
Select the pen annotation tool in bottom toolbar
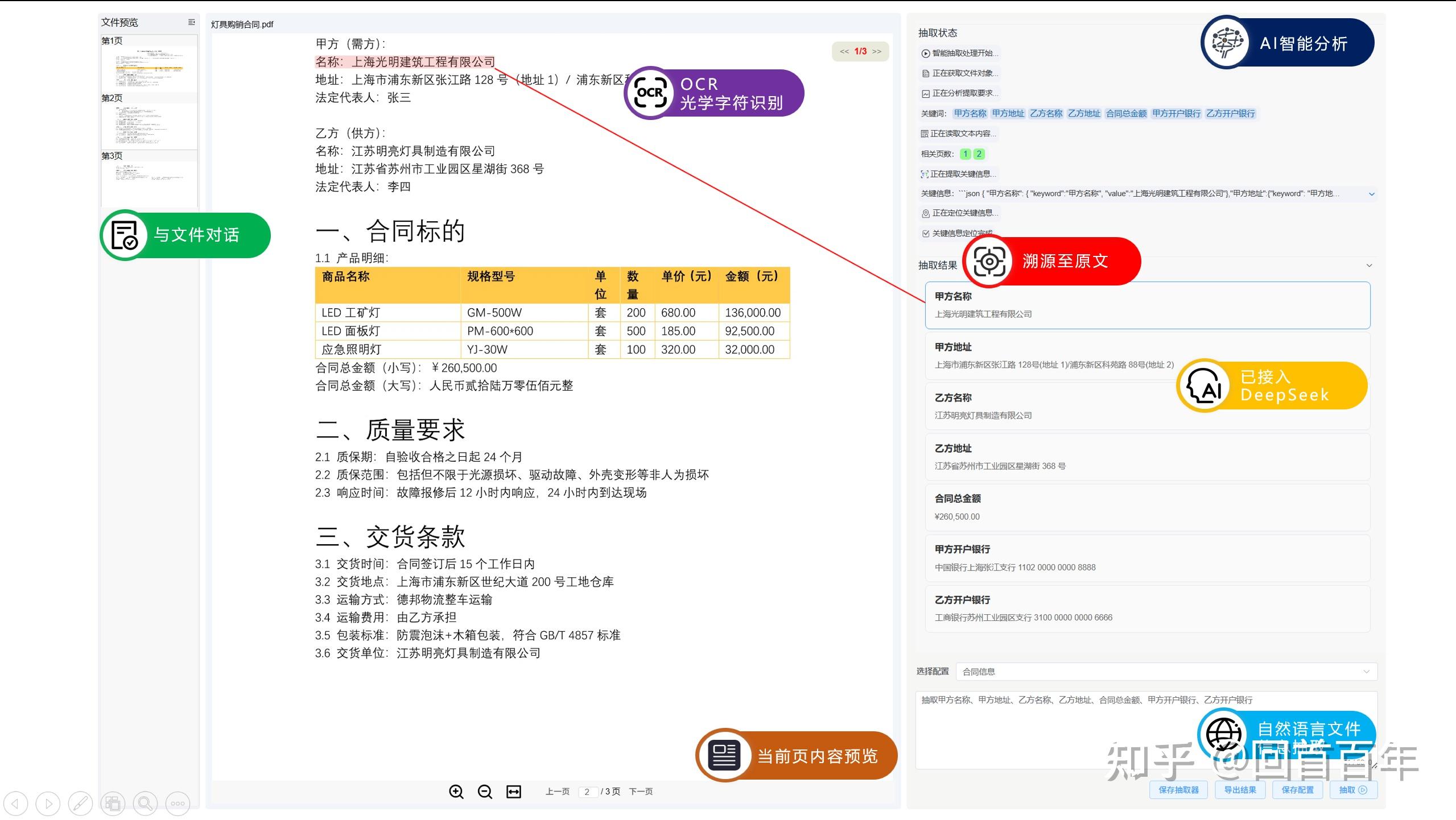click(x=80, y=804)
